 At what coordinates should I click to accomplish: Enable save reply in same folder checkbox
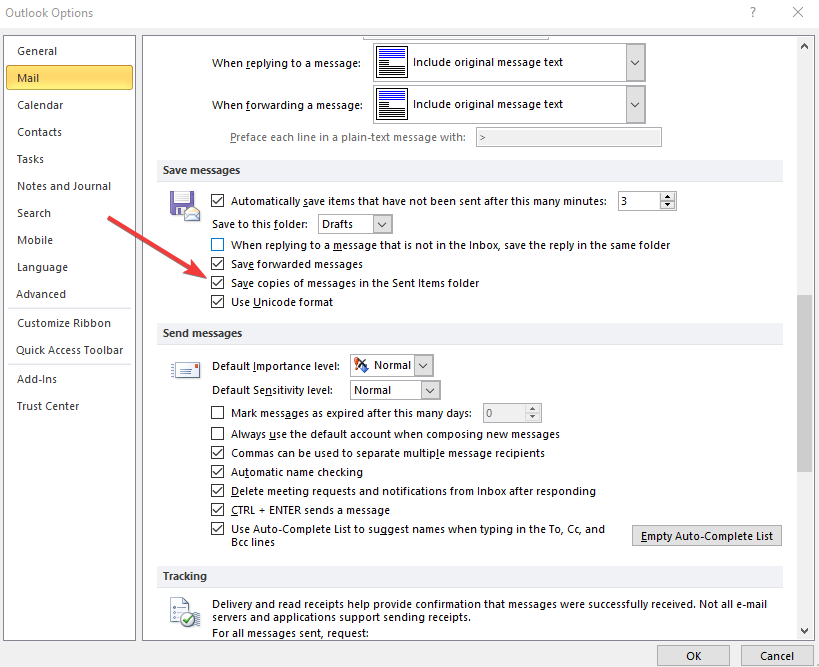click(217, 244)
